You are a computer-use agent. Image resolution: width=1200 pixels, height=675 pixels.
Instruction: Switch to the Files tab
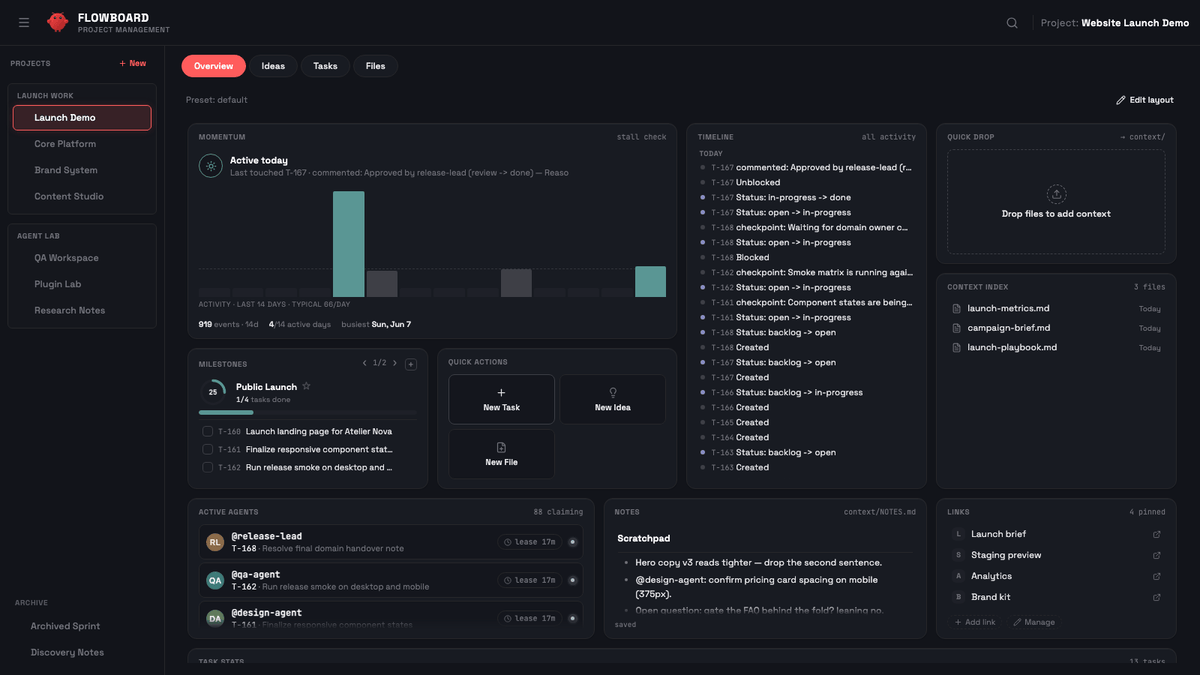click(x=376, y=66)
